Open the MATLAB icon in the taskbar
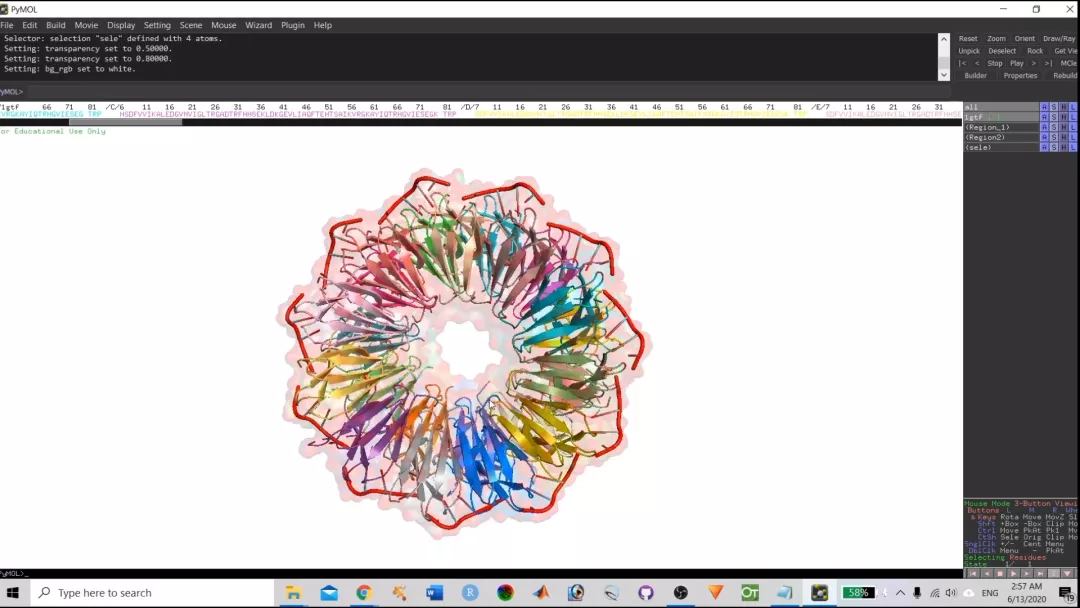The height and width of the screenshot is (608, 1080). [x=541, y=593]
